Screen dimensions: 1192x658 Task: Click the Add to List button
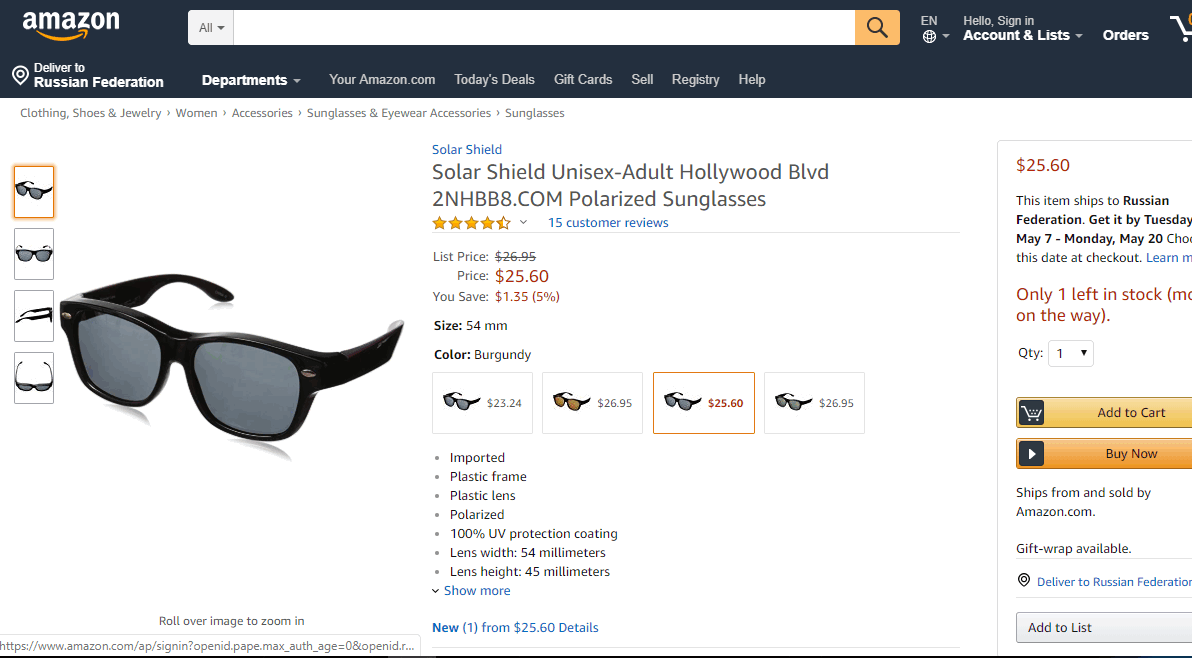point(1100,628)
